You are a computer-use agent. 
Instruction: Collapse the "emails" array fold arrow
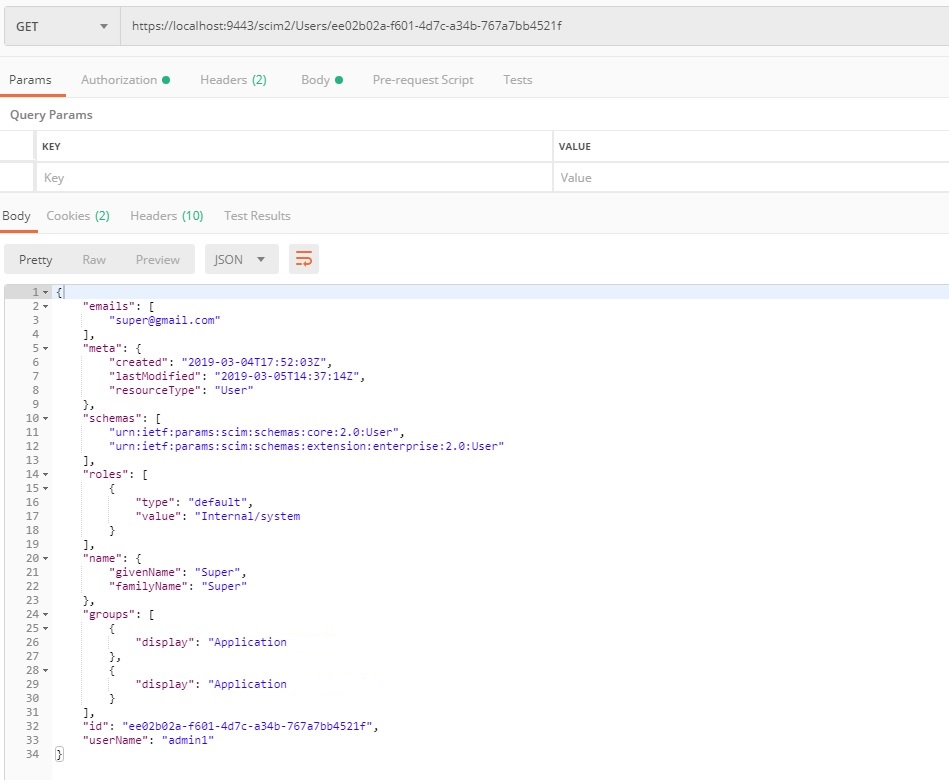pos(45,306)
